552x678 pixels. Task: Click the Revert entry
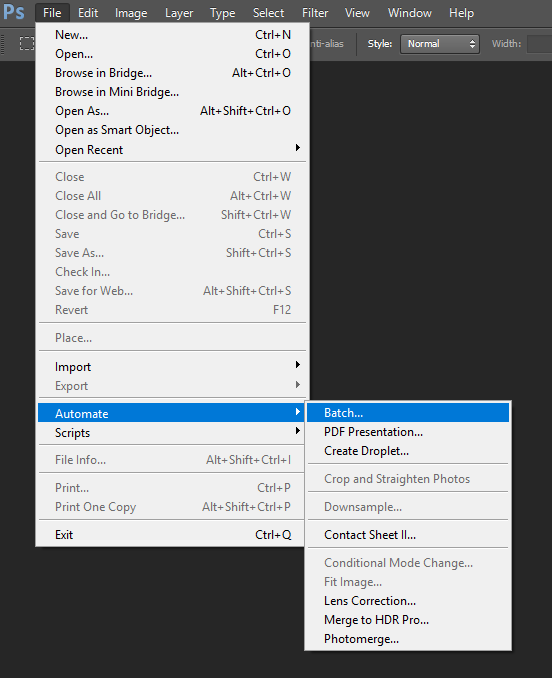tap(172, 310)
